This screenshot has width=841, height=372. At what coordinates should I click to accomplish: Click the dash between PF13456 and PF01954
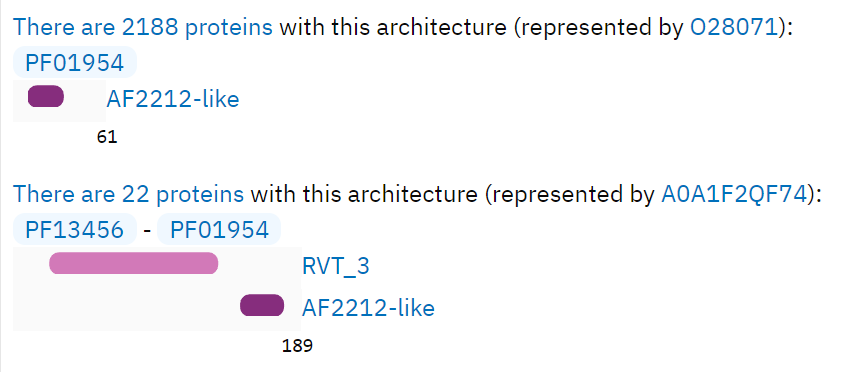click(147, 230)
